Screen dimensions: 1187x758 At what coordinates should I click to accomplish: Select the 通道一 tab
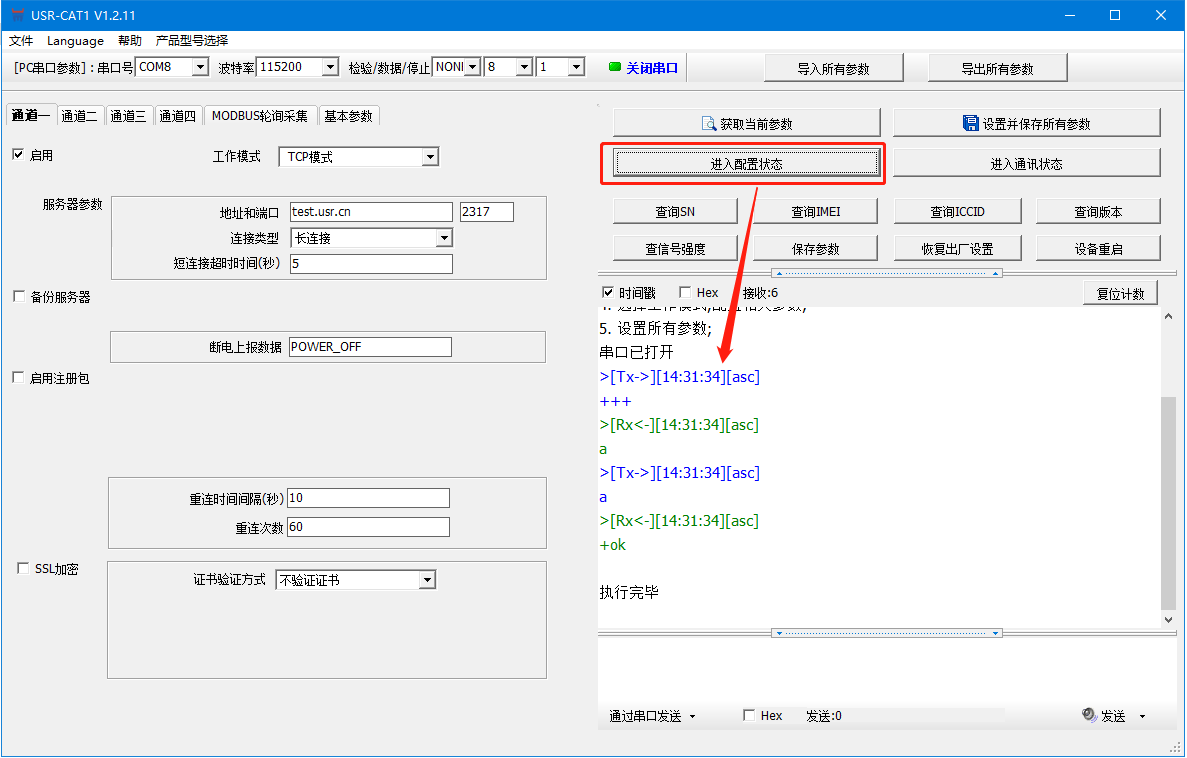pos(31,115)
